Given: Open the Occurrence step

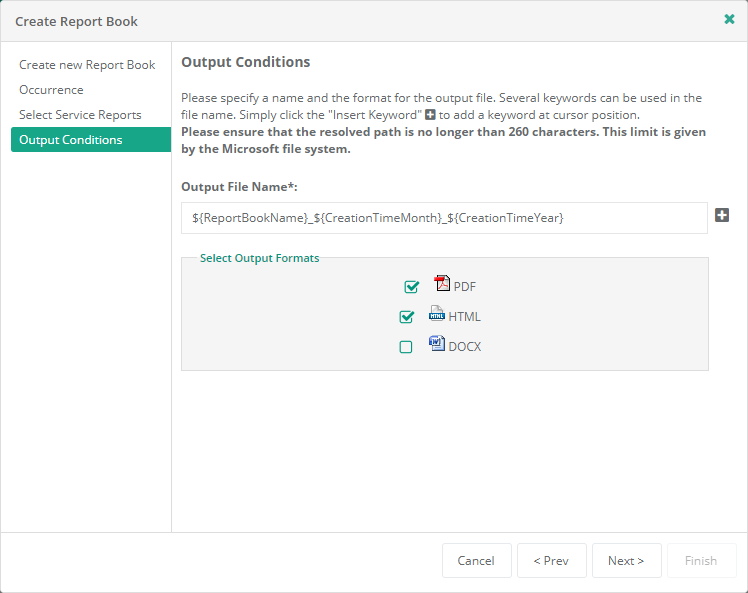Looking at the screenshot, I should click(x=51, y=90).
